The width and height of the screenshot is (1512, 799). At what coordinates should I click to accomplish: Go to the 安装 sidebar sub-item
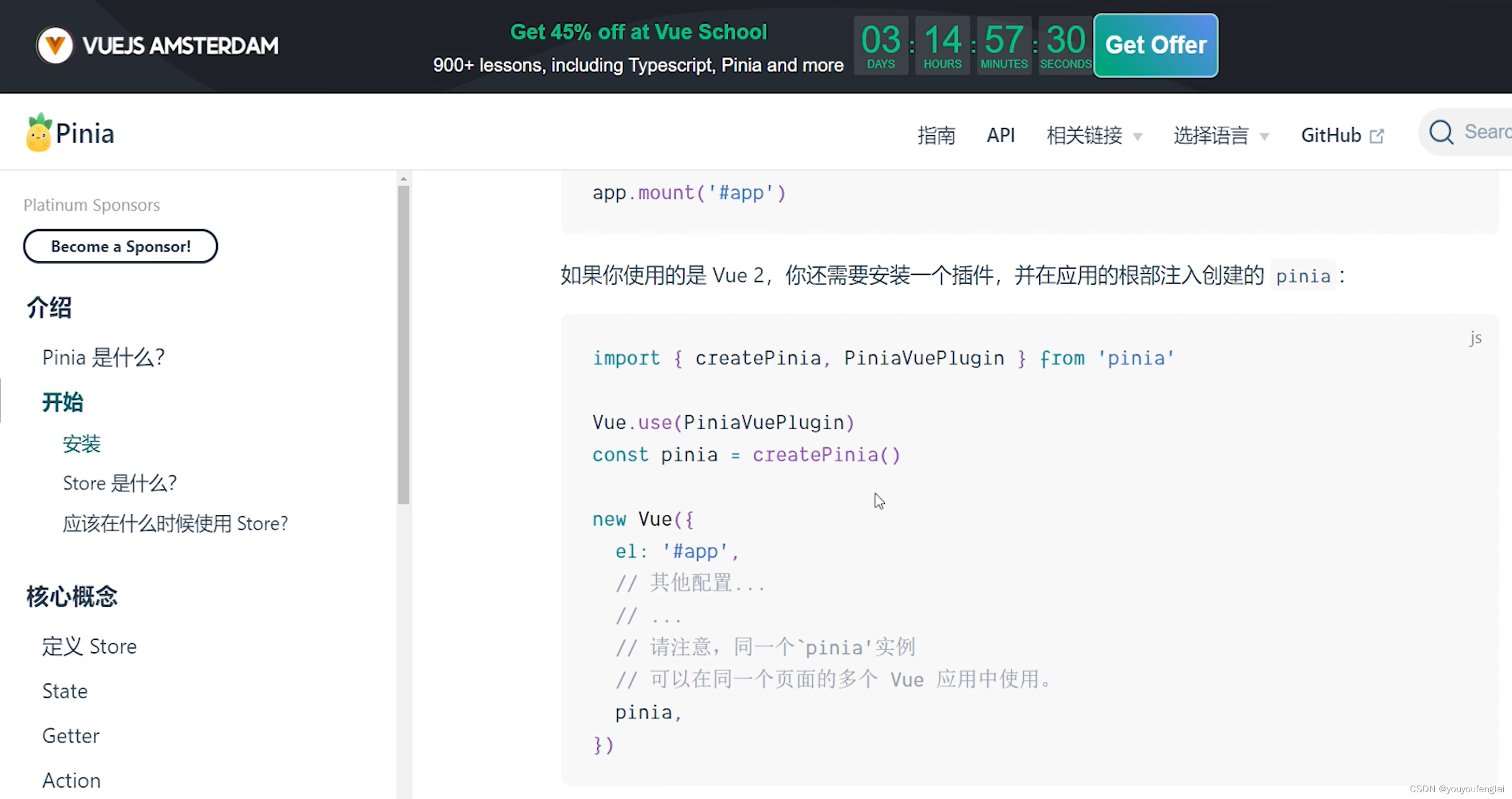click(x=81, y=443)
